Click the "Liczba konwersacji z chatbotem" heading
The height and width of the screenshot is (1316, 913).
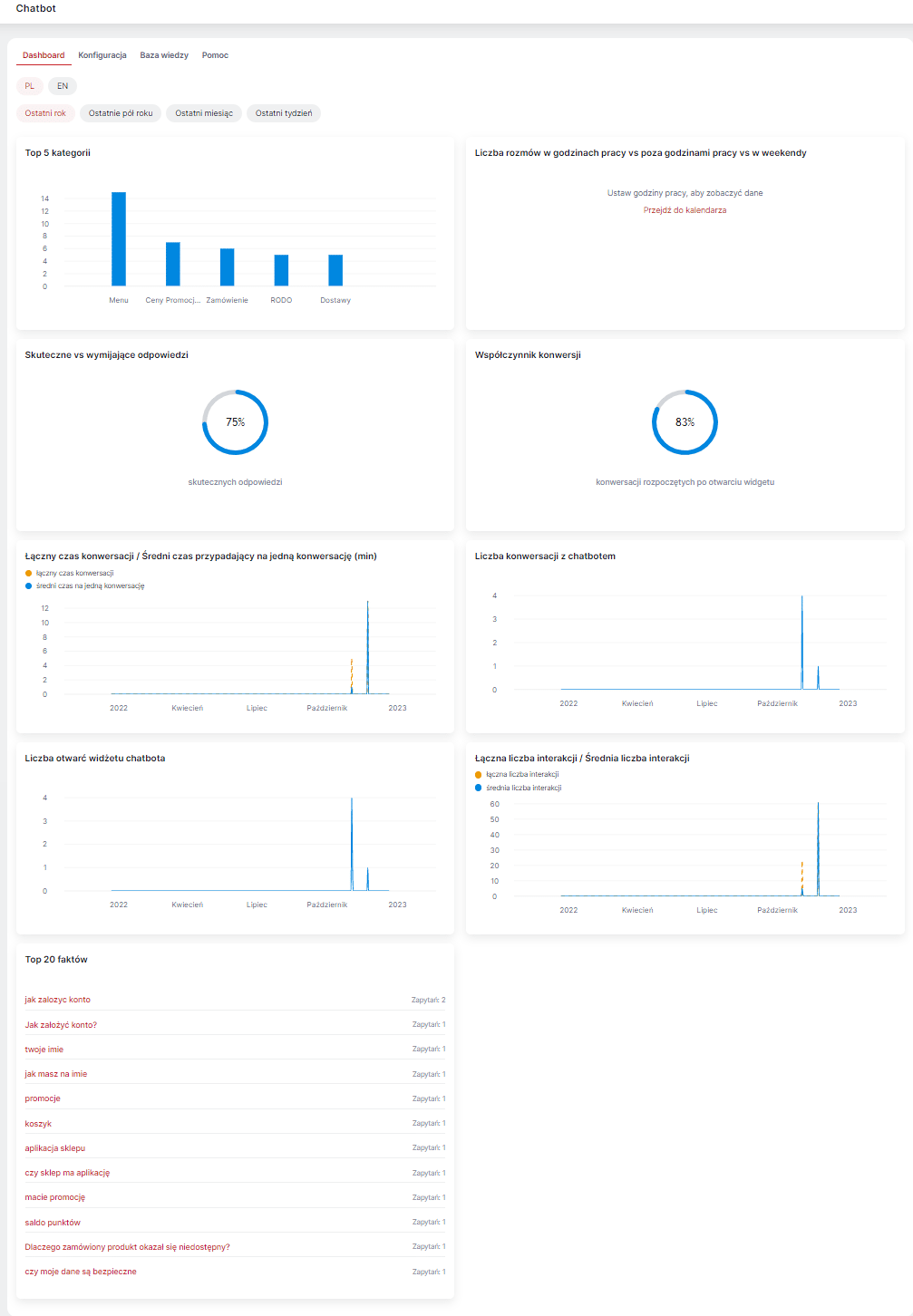coord(545,556)
